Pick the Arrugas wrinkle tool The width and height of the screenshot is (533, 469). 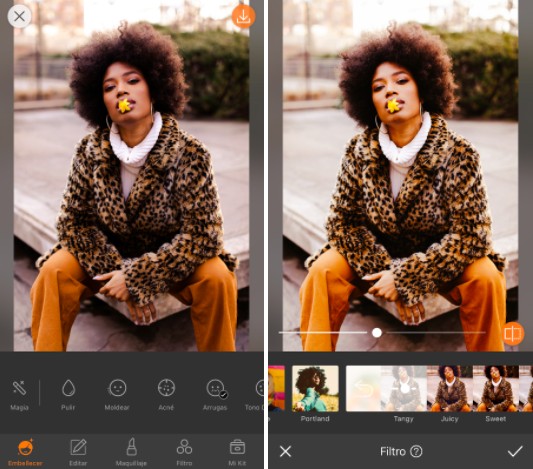pyautogui.click(x=215, y=395)
